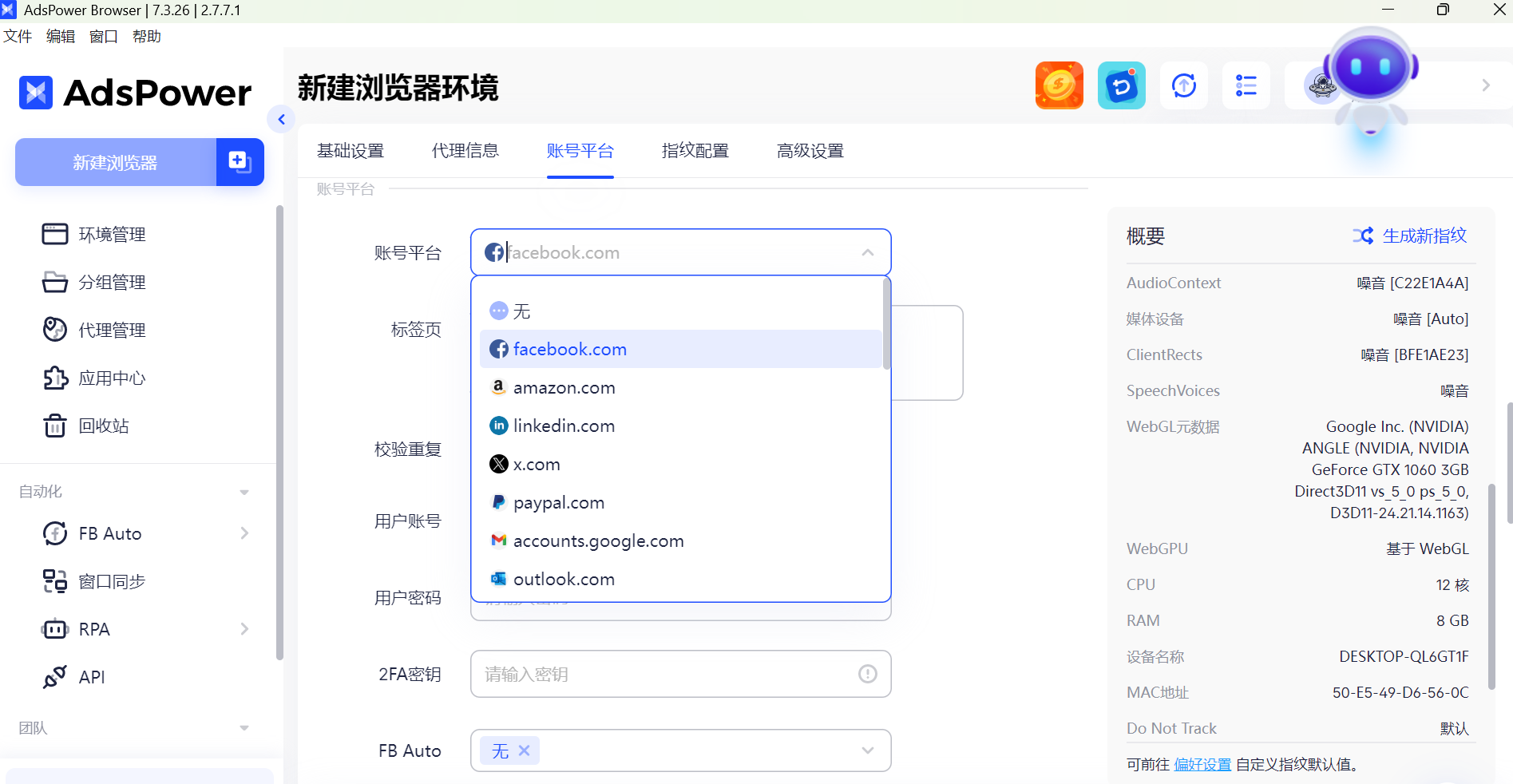Collapse the 自动化 sidebar section
Viewport: 1513px width, 784px height.
[x=244, y=492]
